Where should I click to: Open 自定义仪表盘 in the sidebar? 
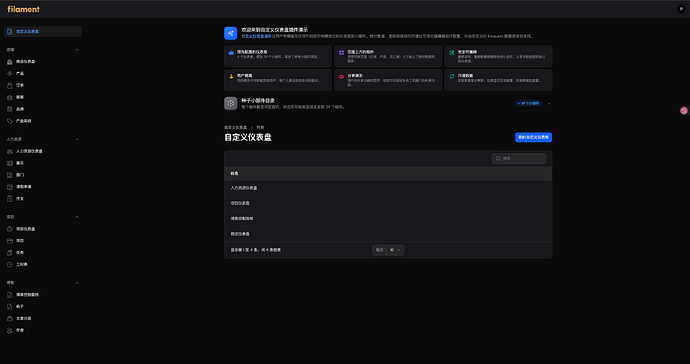(x=43, y=32)
